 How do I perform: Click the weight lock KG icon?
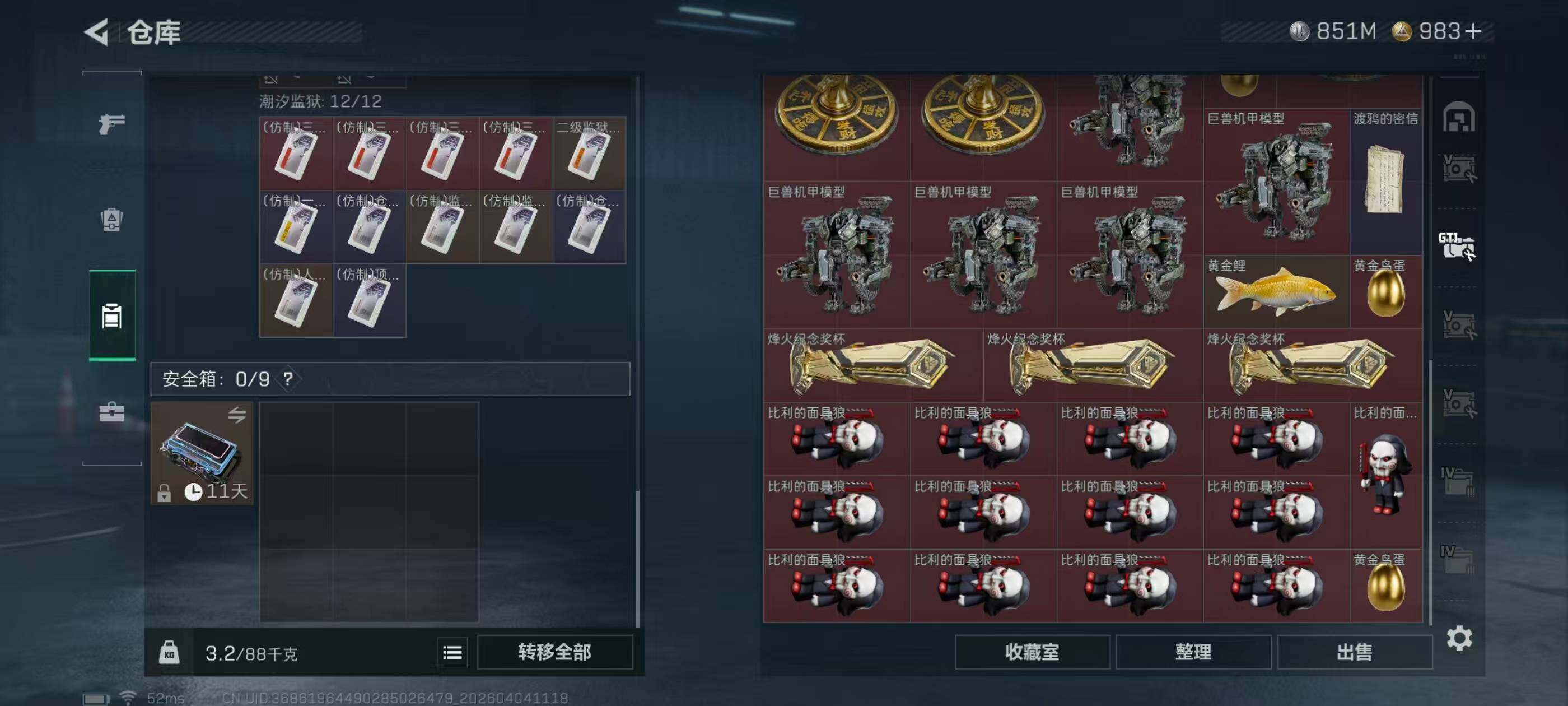pos(169,652)
